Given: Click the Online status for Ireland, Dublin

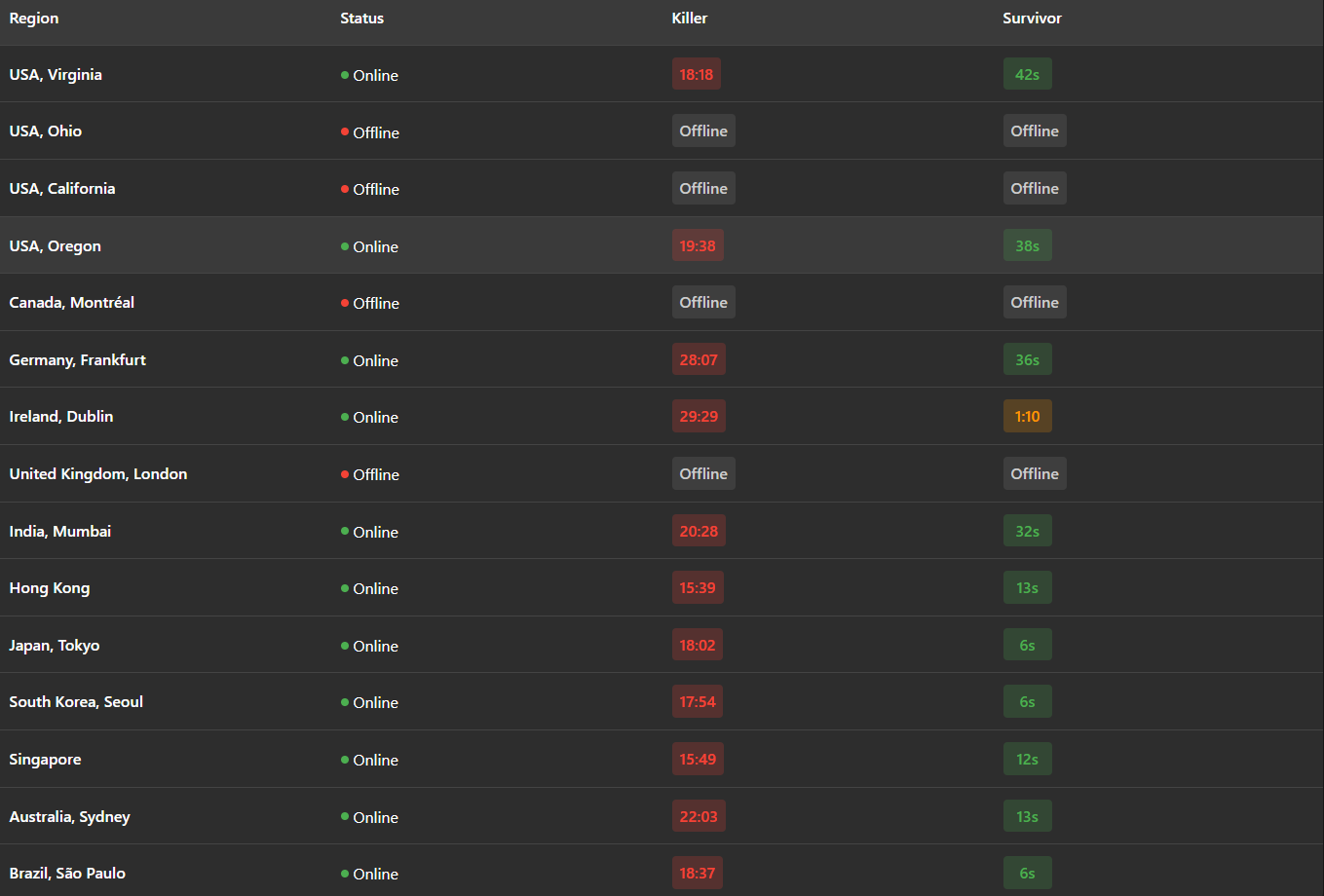Looking at the screenshot, I should coord(370,418).
